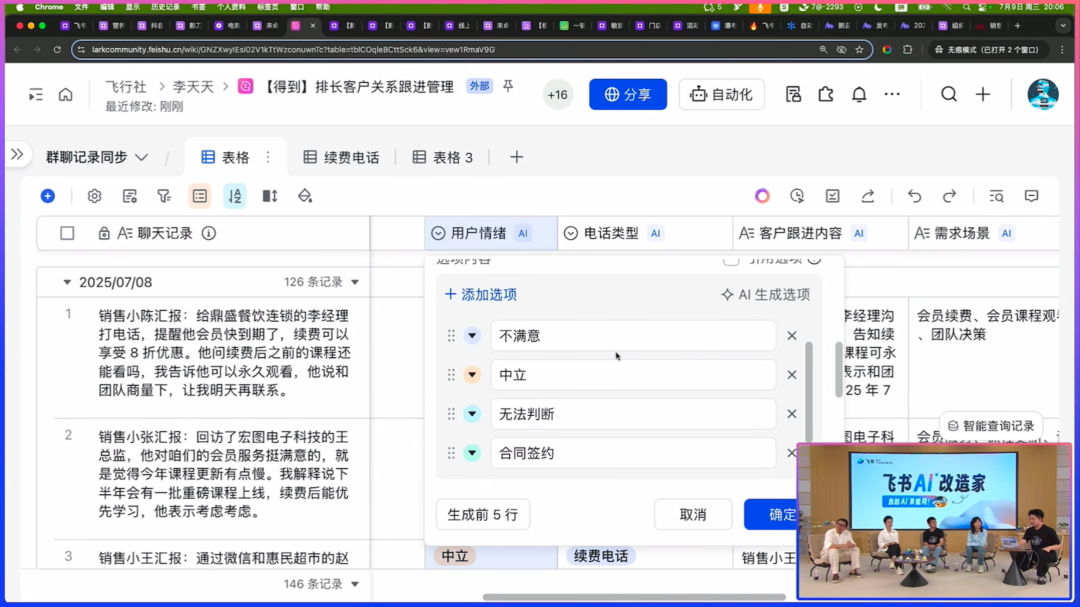This screenshot has width=1080, height=607.
Task: Open the extensions puzzle icon
Action: (826, 94)
